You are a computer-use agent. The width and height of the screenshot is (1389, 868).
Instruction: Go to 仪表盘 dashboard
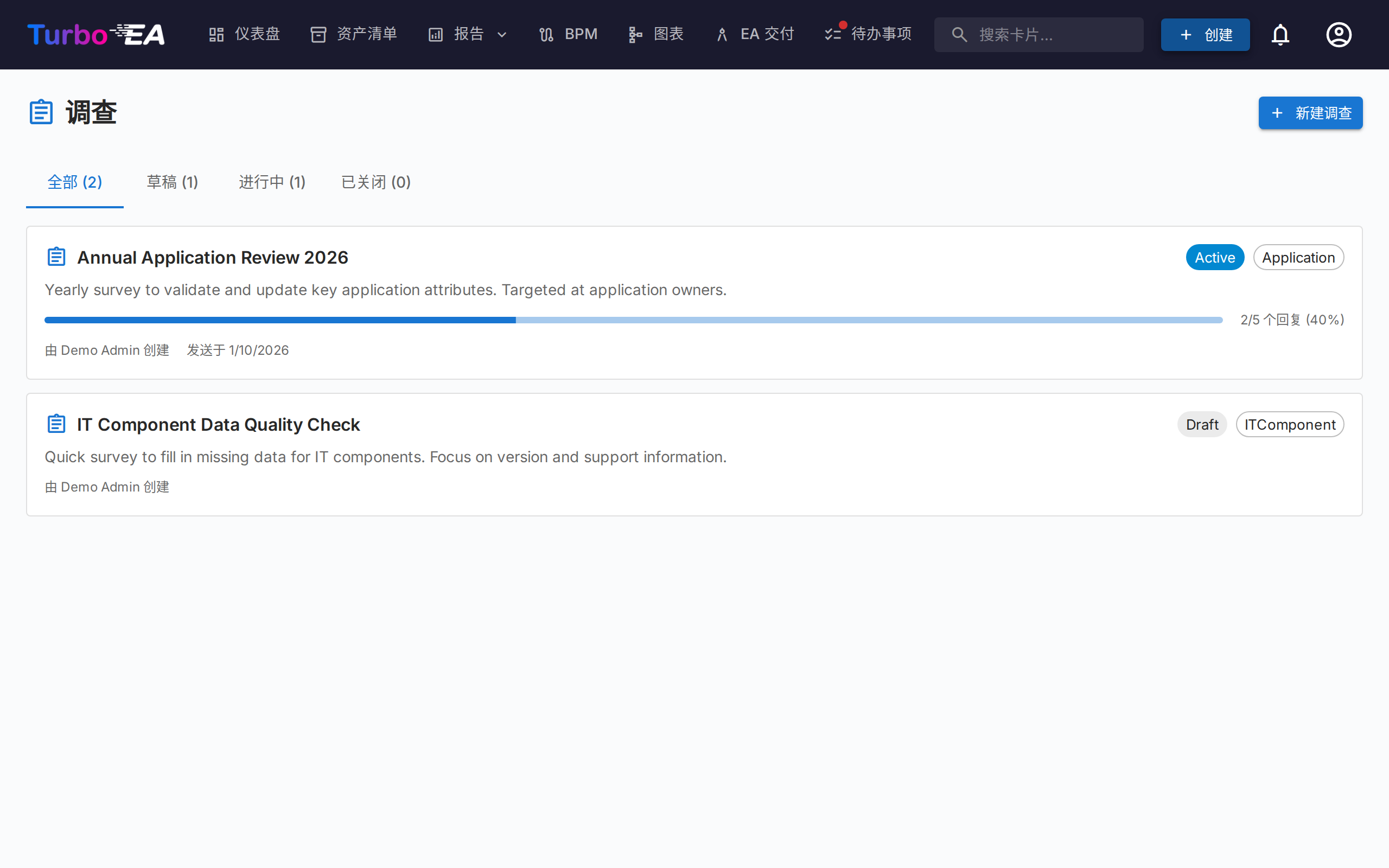[244, 34]
